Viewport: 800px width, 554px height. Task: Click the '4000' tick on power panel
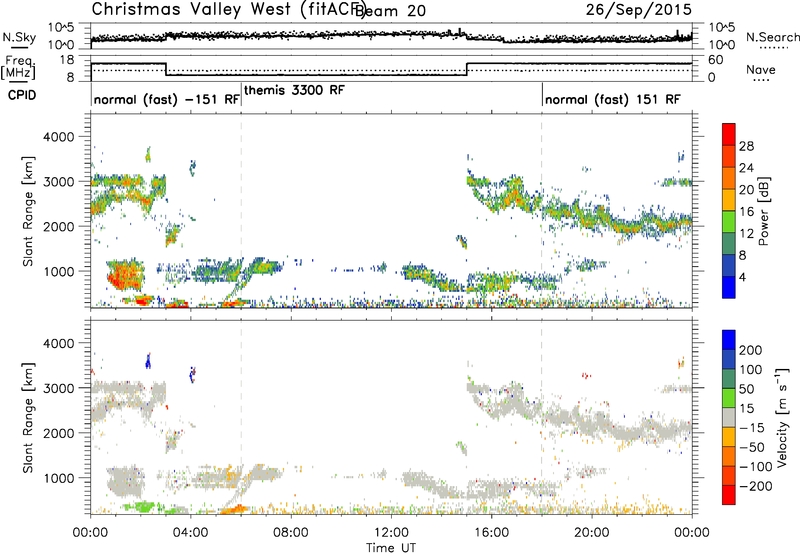click(59, 137)
